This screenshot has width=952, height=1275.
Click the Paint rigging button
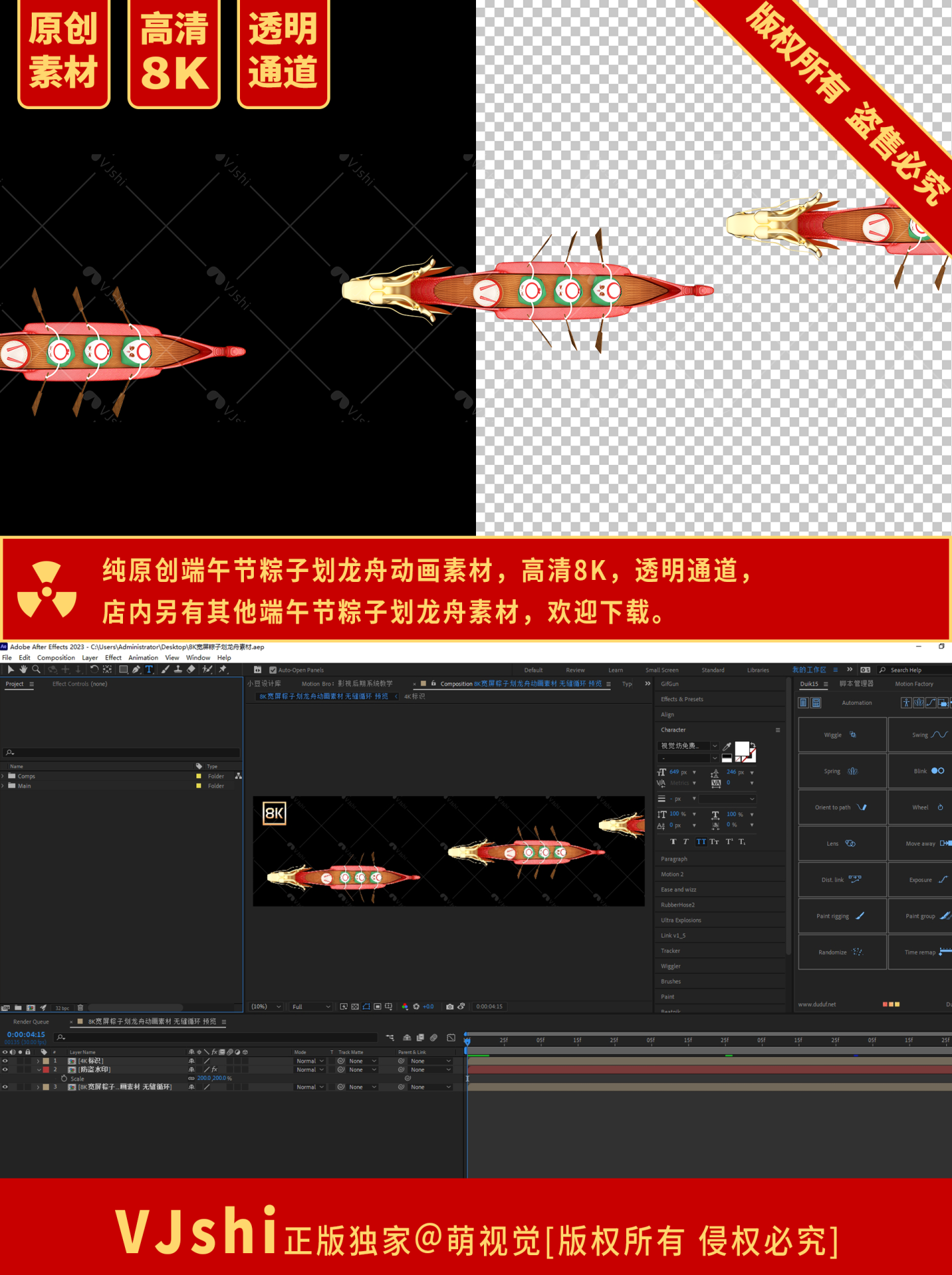click(x=842, y=916)
